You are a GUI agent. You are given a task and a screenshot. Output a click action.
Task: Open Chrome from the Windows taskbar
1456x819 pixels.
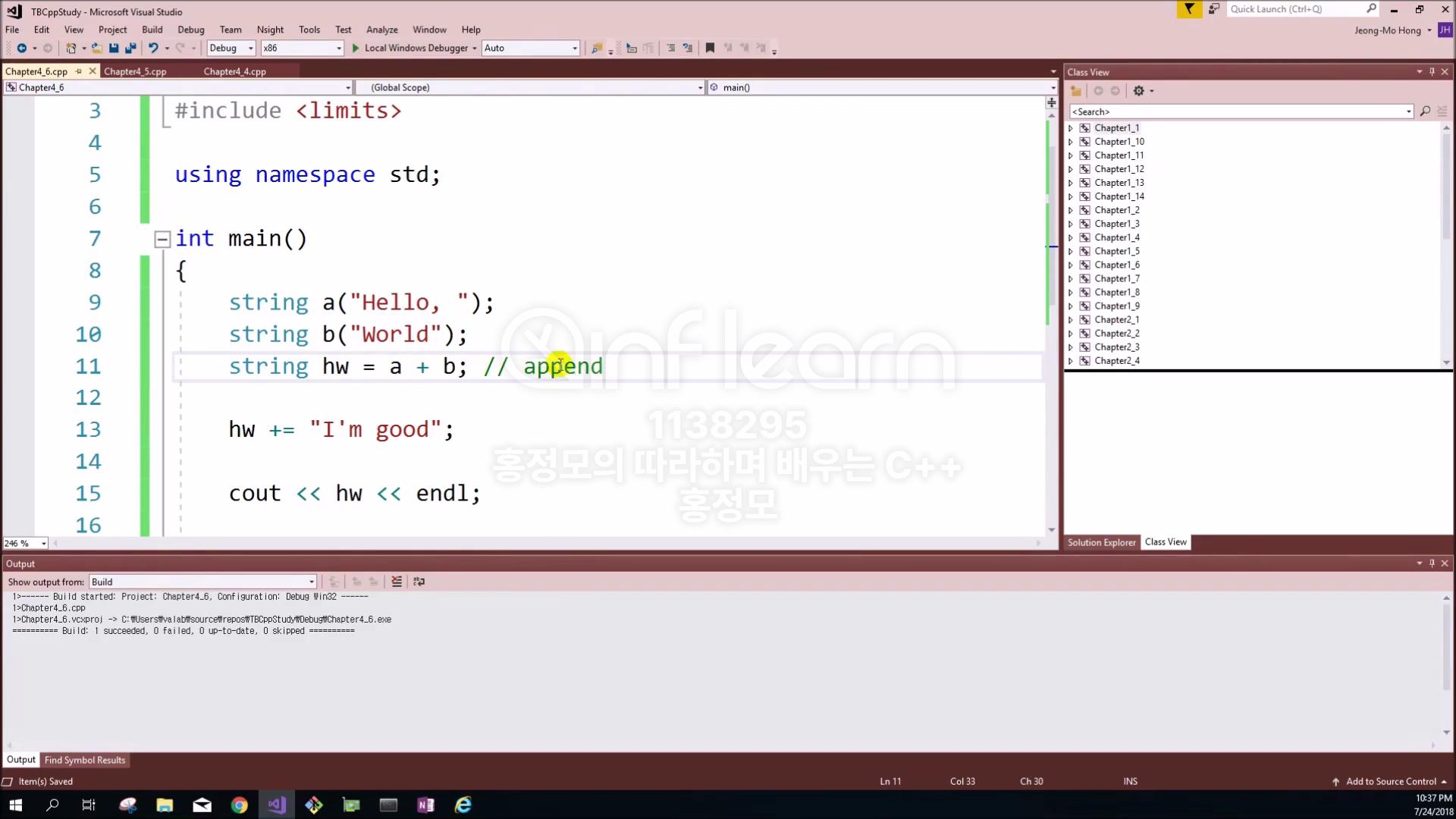coord(240,805)
